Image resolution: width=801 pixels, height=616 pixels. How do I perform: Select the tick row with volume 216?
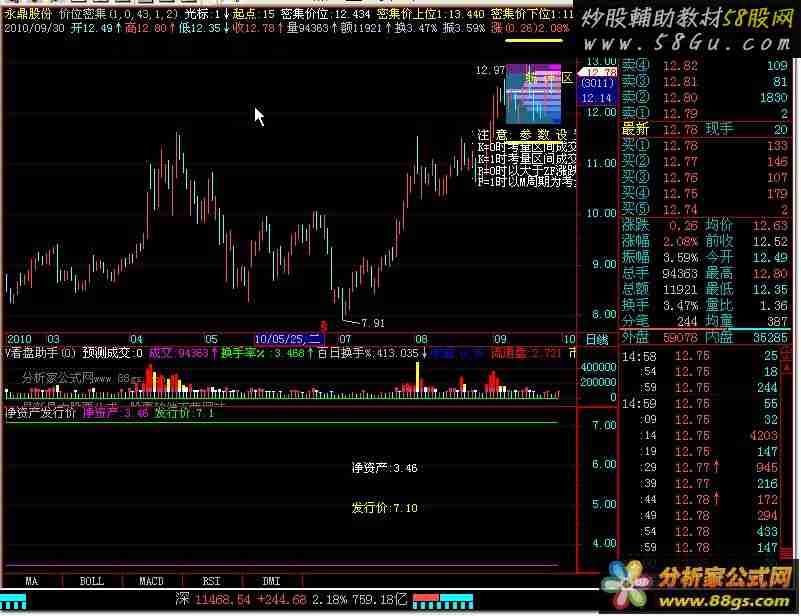(x=700, y=483)
